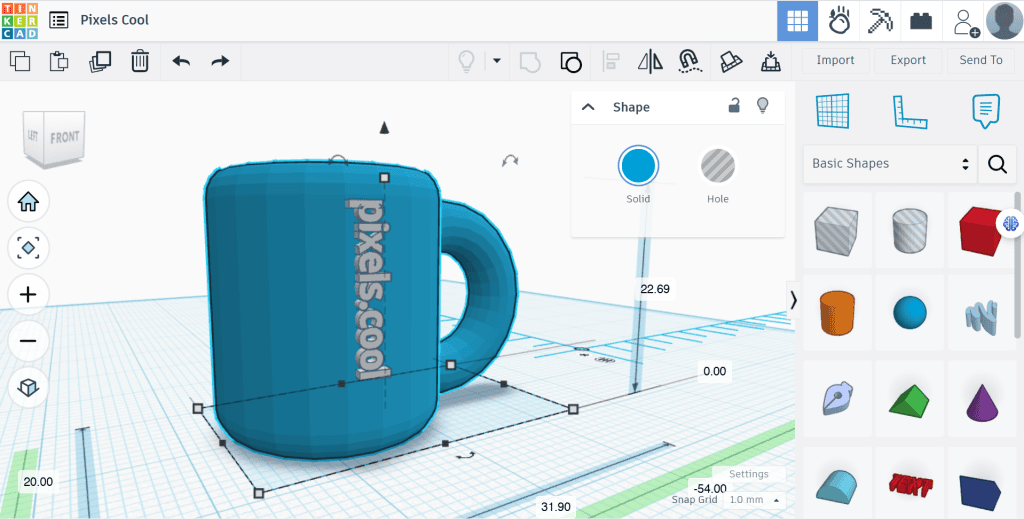Collapse the shapes panel chevron
Screen dimensions: 1024x519
click(793, 300)
